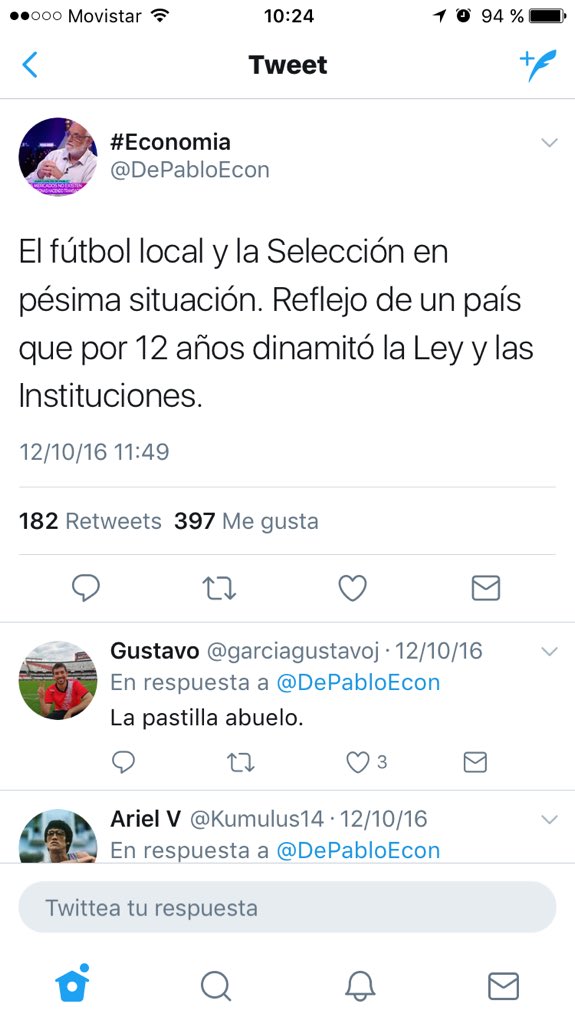The height and width of the screenshot is (1024, 575).
Task: Open the compose new tweet feather icon
Action: (x=538, y=65)
